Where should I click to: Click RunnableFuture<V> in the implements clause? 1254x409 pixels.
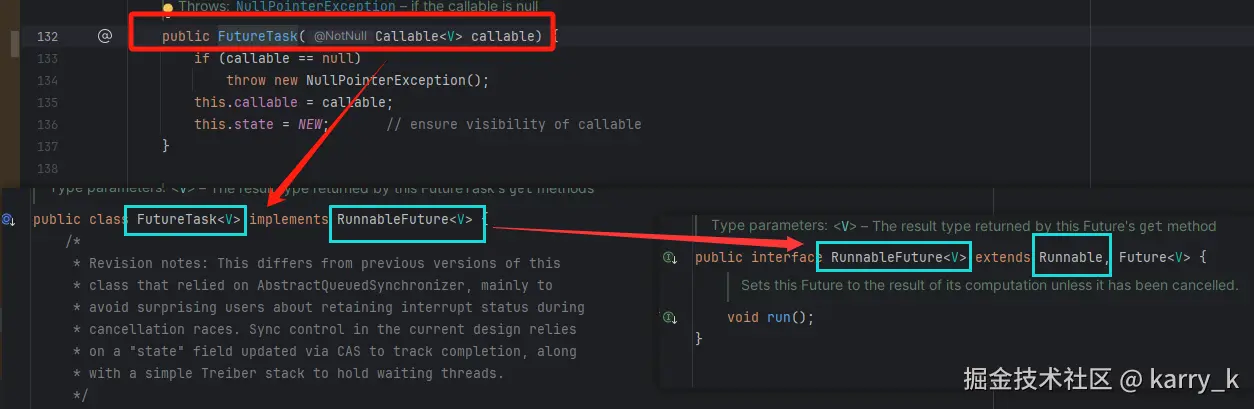tap(405, 220)
